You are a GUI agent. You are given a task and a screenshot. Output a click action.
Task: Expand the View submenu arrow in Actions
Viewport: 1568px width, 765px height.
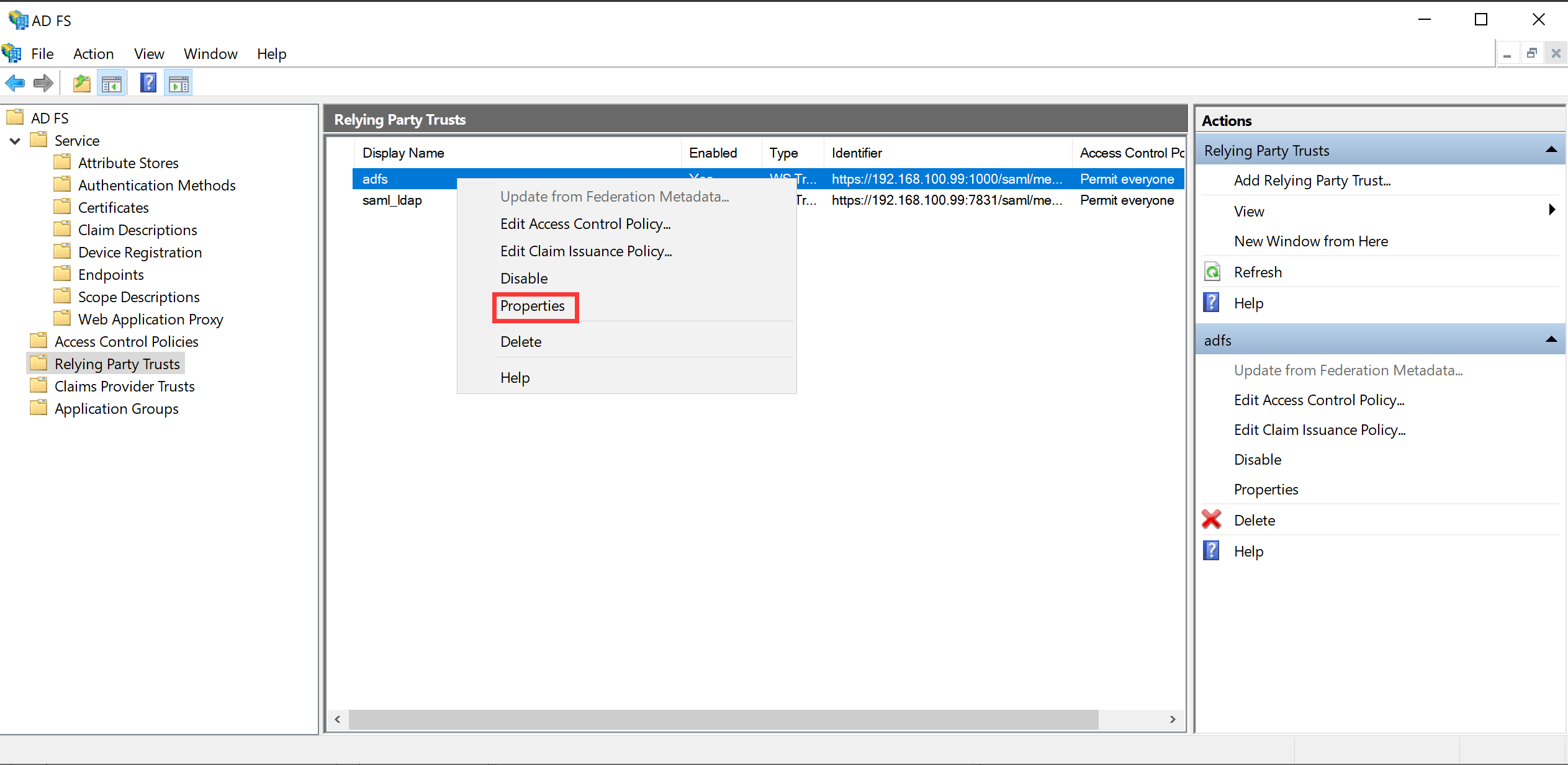(x=1551, y=210)
